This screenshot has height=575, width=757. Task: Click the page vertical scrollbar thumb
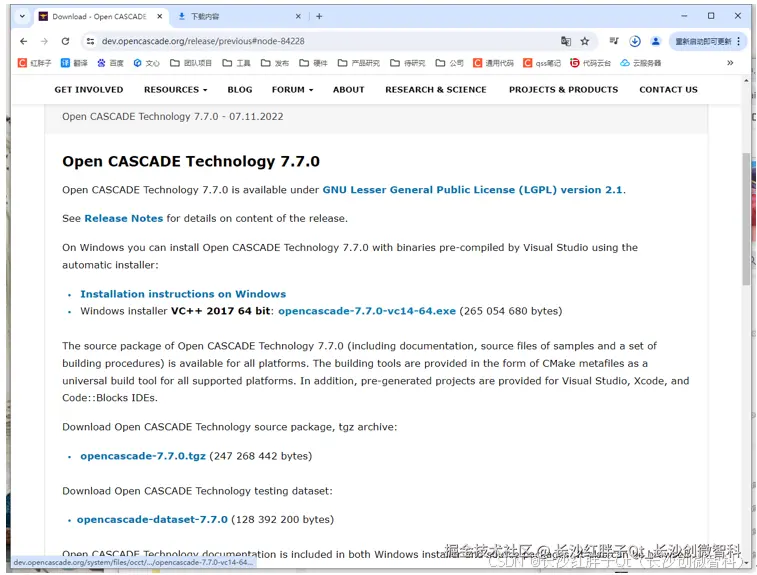[746, 220]
